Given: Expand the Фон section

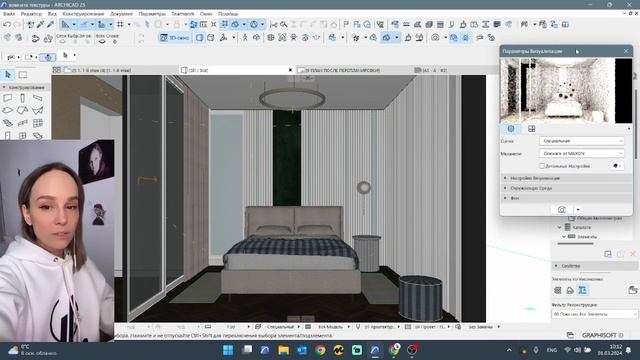Looking at the screenshot, I should [x=566, y=198].
